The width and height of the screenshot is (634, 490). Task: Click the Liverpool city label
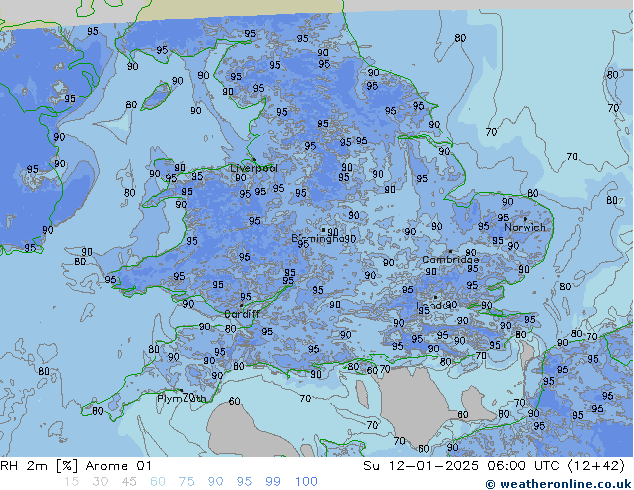click(254, 168)
